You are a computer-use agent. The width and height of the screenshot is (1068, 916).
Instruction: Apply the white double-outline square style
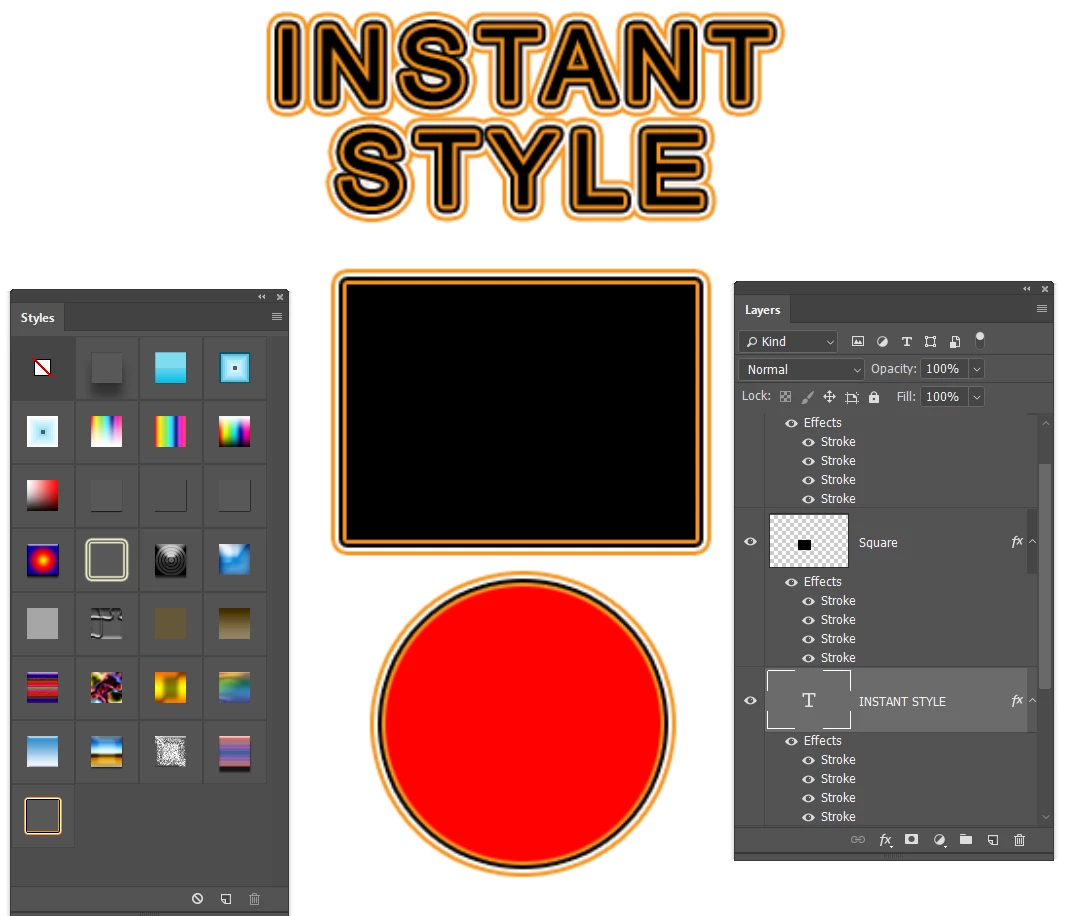[x=106, y=560]
